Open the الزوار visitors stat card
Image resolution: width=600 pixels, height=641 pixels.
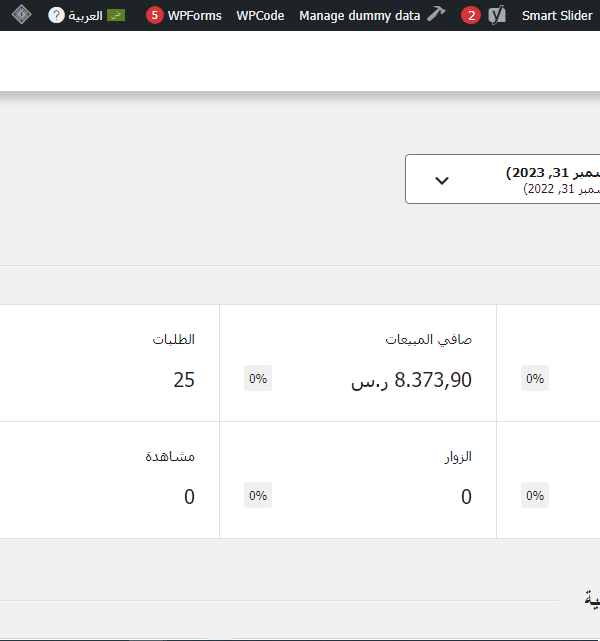click(358, 480)
